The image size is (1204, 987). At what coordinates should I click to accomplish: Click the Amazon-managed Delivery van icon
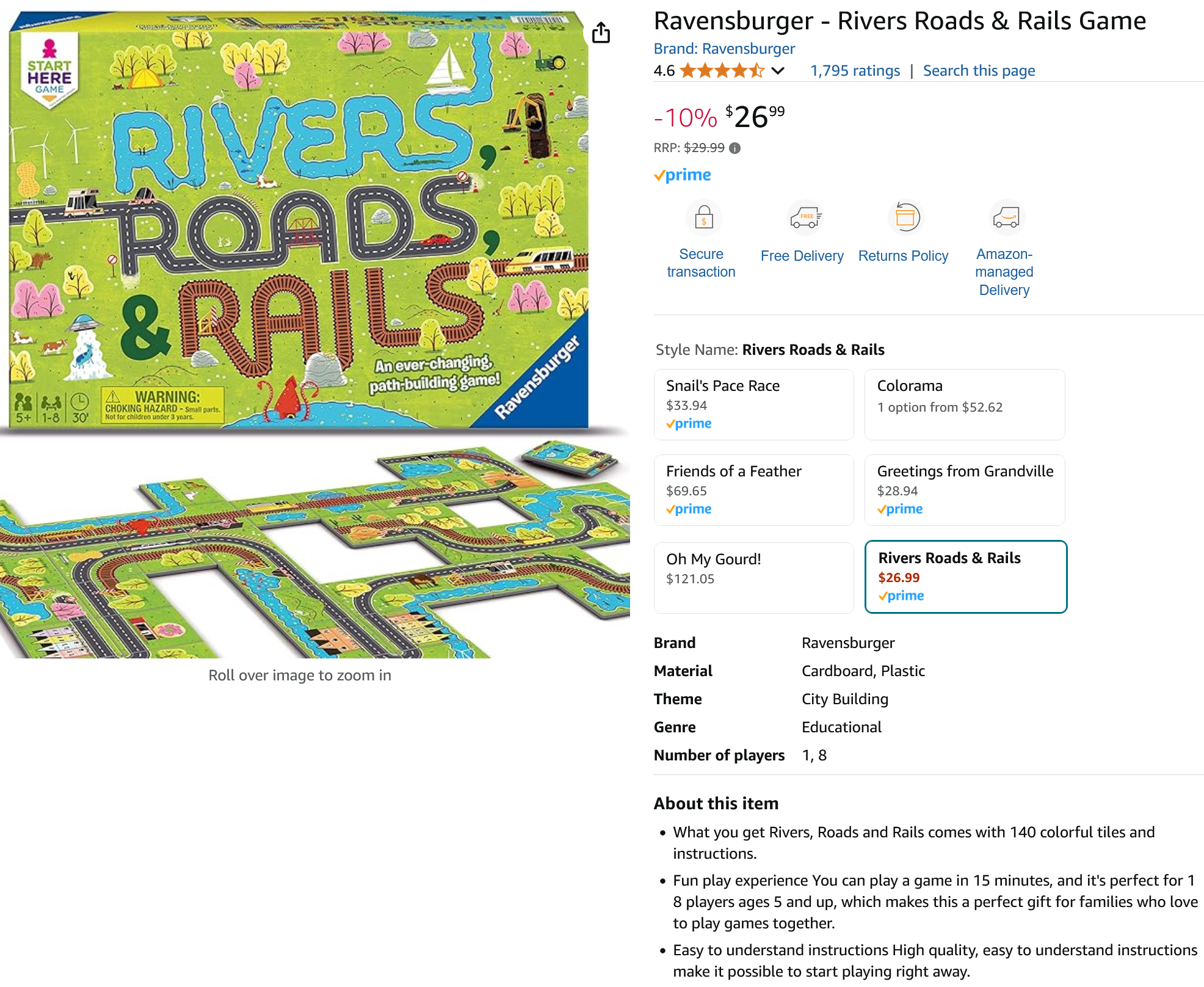point(1006,217)
